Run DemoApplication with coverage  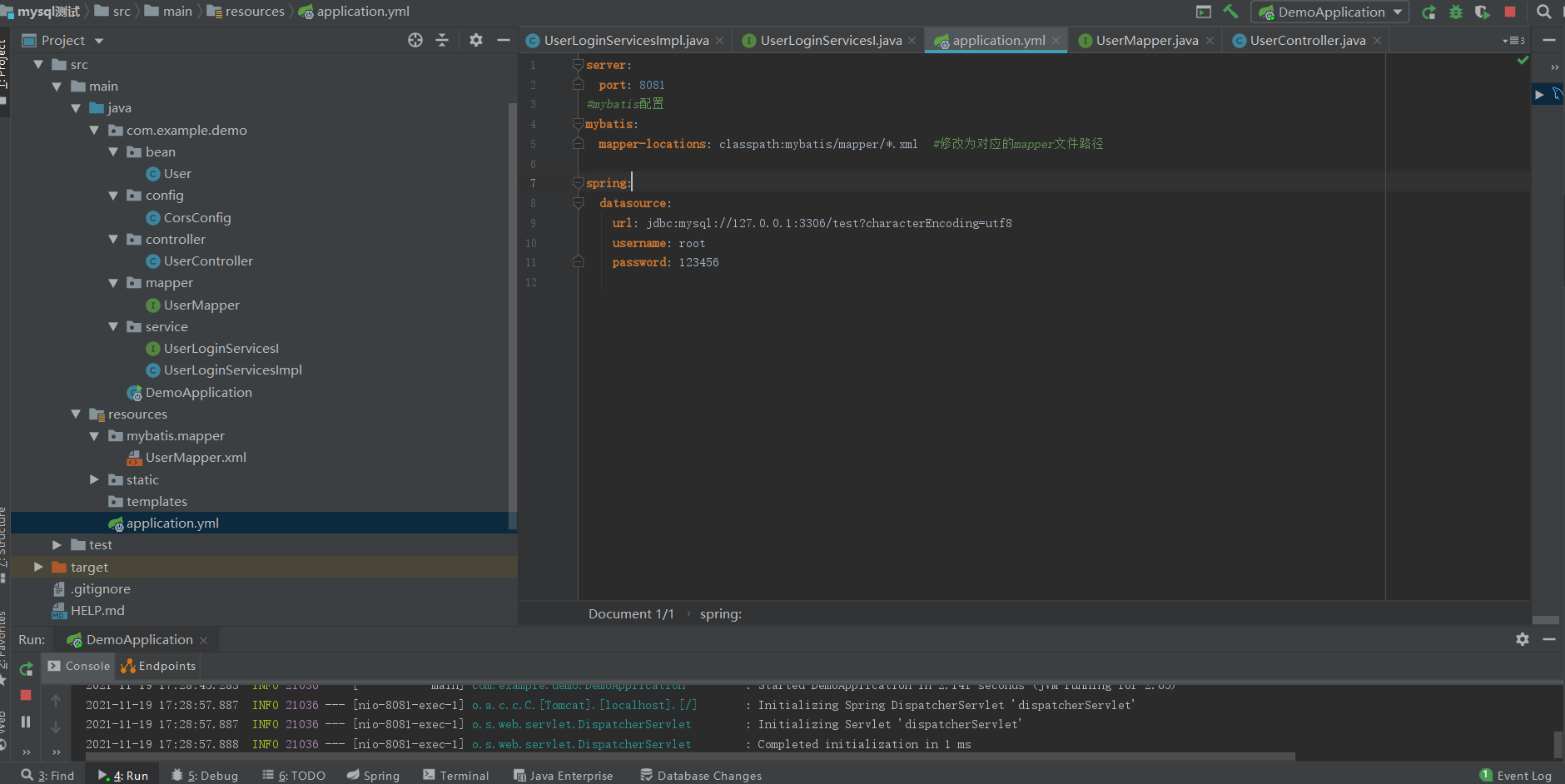click(1482, 12)
